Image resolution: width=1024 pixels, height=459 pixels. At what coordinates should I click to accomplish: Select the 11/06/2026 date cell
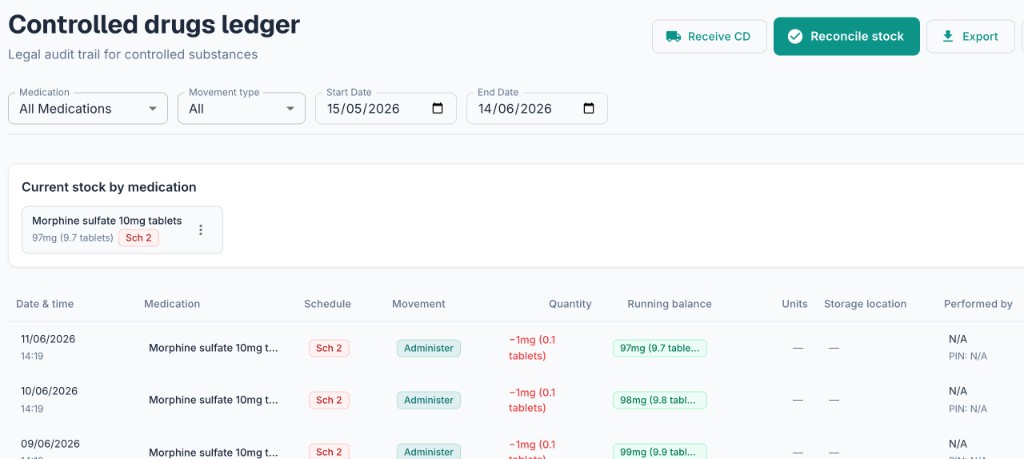pos(48,347)
